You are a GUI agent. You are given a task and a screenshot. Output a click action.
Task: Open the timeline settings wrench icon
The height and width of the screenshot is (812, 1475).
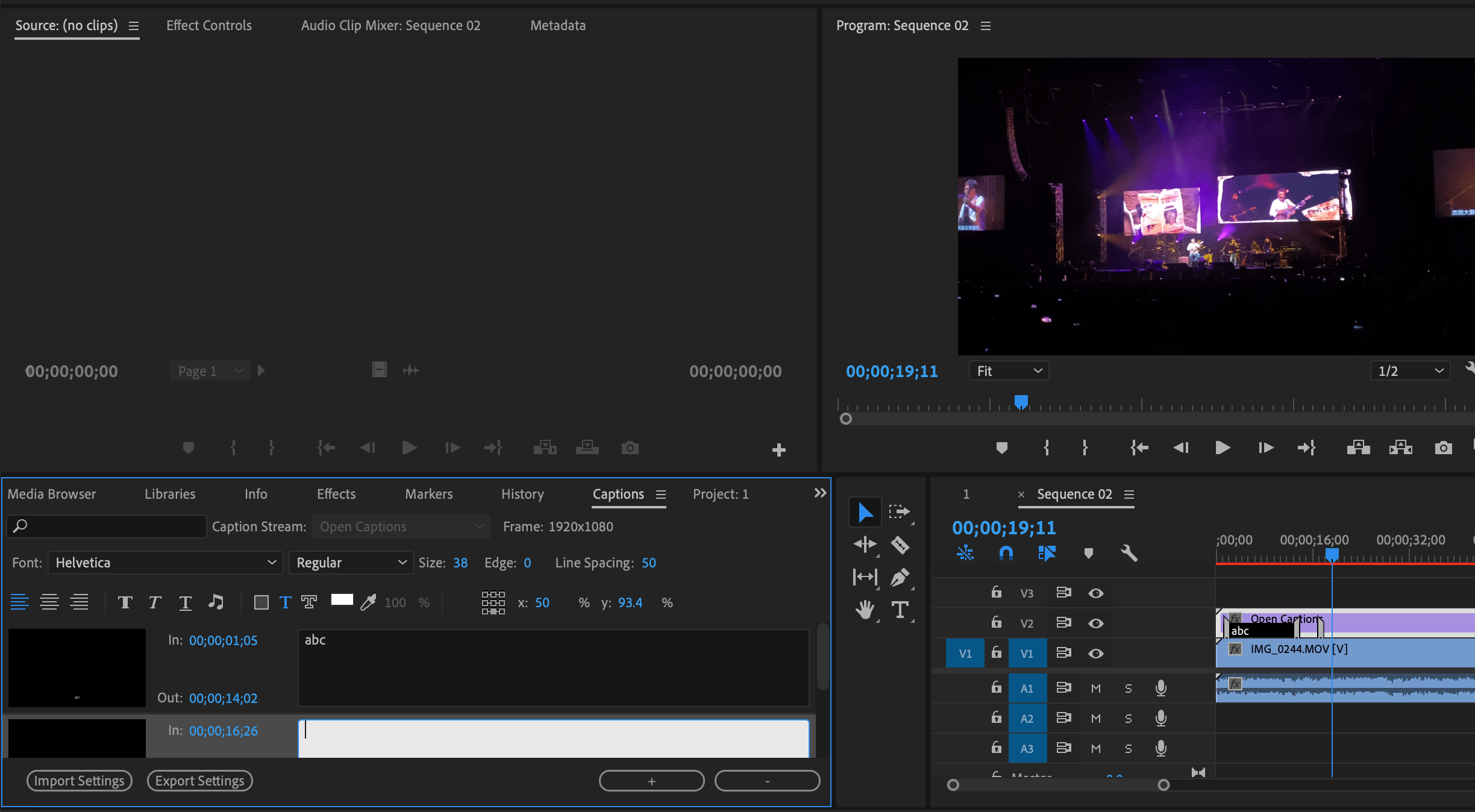pyautogui.click(x=1129, y=554)
